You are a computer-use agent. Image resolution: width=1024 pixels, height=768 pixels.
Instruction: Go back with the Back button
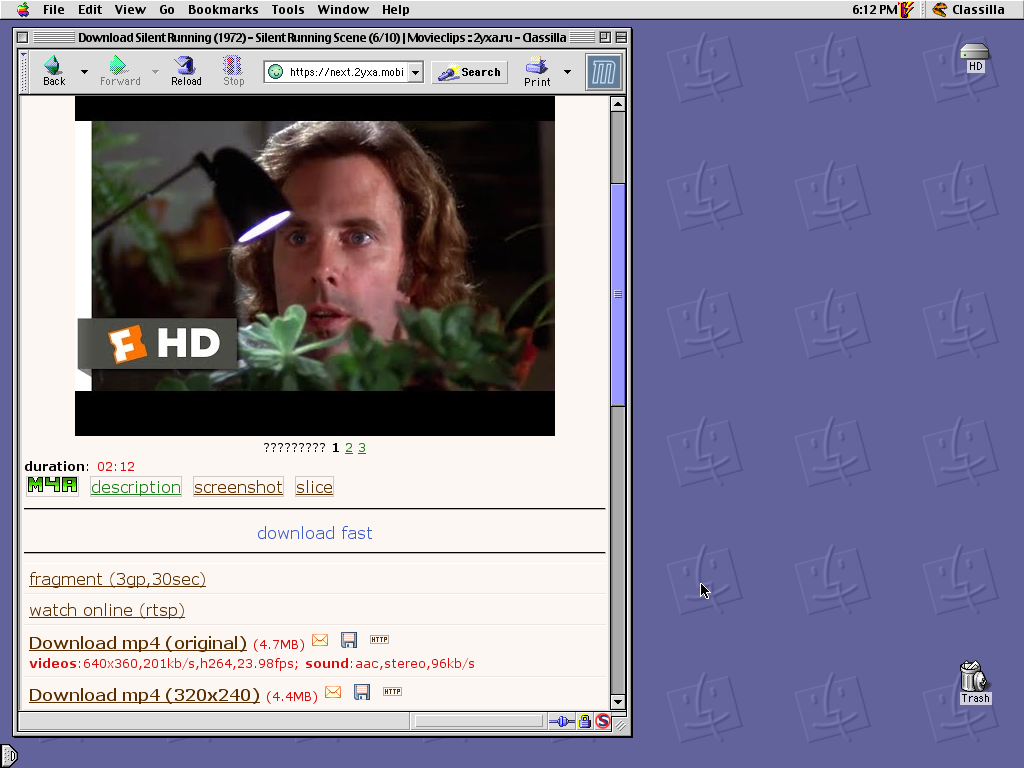[x=54, y=71]
